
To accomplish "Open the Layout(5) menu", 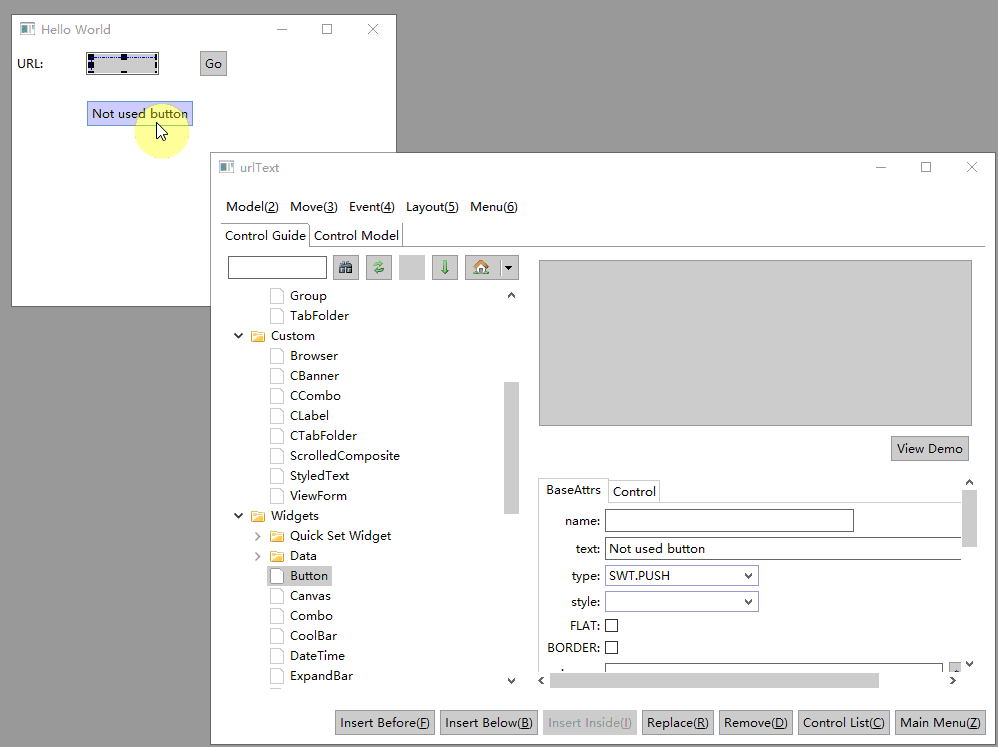I will (432, 207).
